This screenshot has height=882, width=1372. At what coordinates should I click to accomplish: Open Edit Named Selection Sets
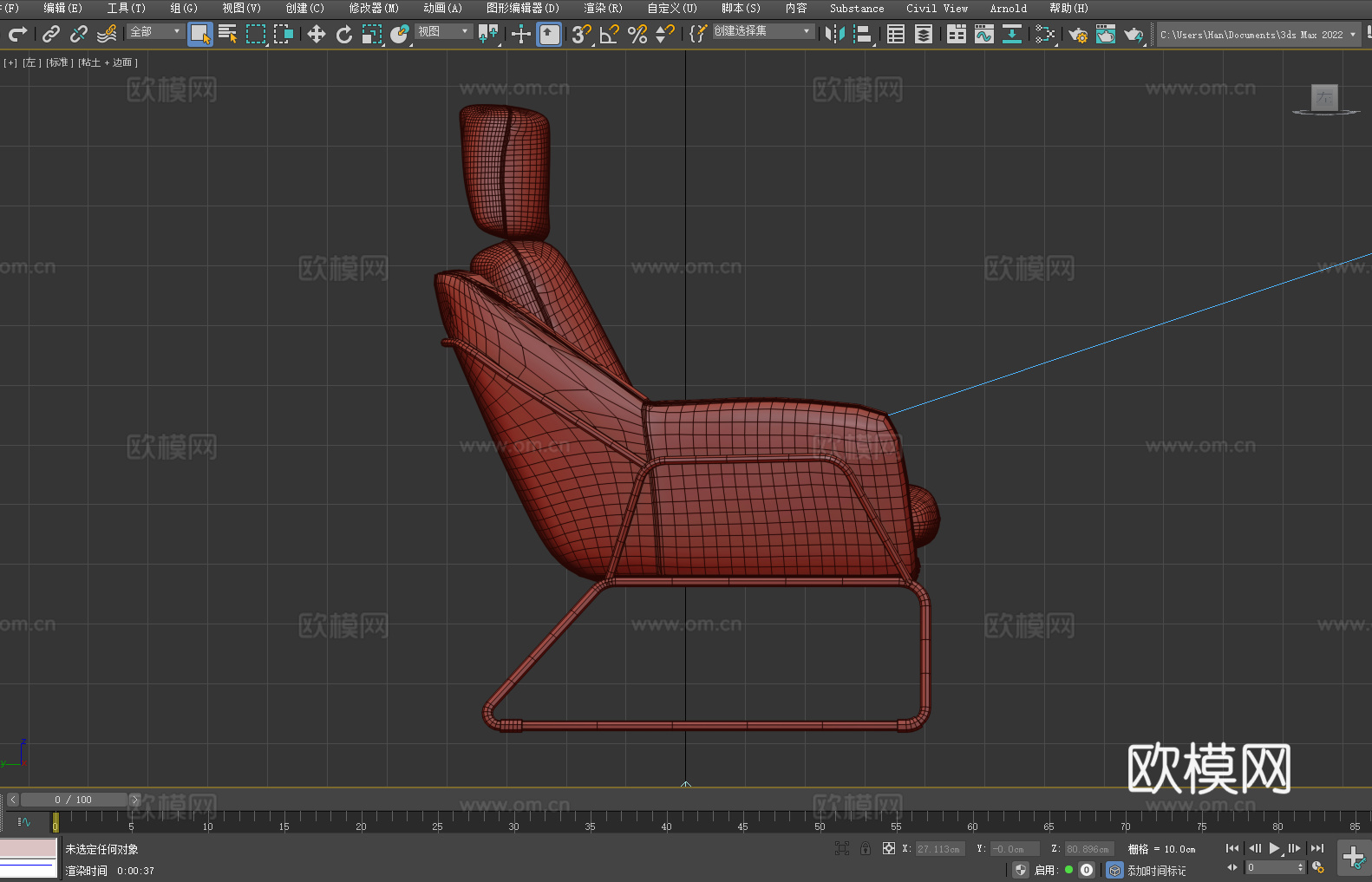pyautogui.click(x=698, y=34)
